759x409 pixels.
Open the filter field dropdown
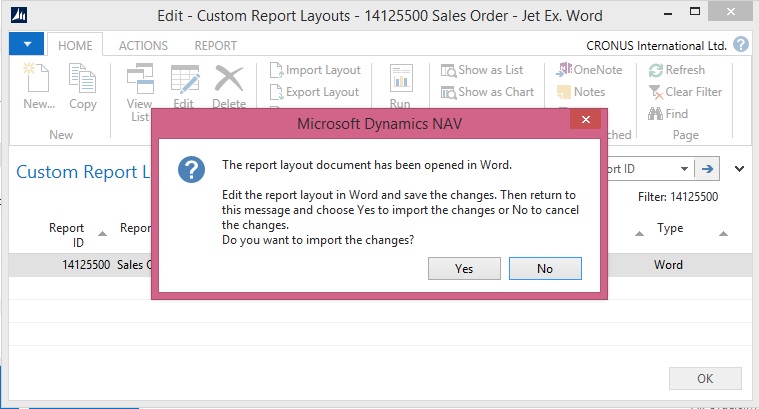(x=685, y=169)
